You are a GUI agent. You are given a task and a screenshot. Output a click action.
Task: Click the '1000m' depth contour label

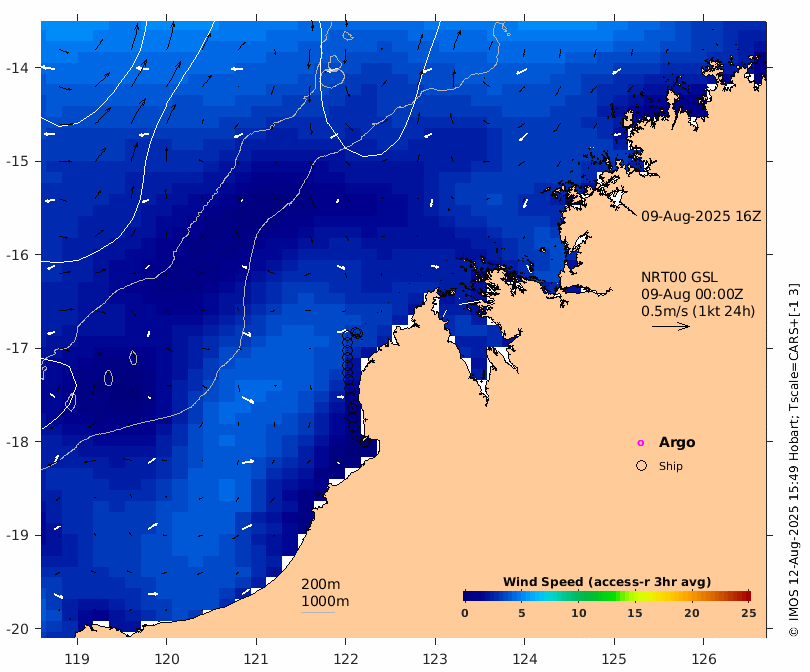coord(325,601)
